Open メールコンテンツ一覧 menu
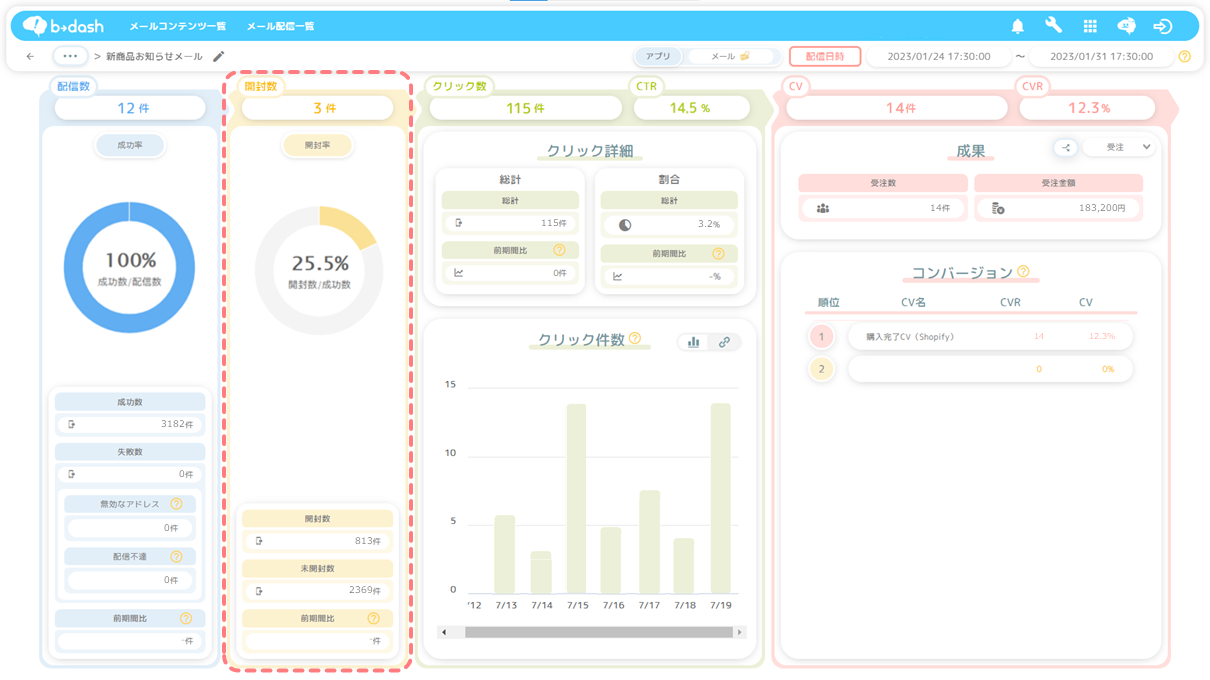The height and width of the screenshot is (680, 1210). click(x=178, y=26)
